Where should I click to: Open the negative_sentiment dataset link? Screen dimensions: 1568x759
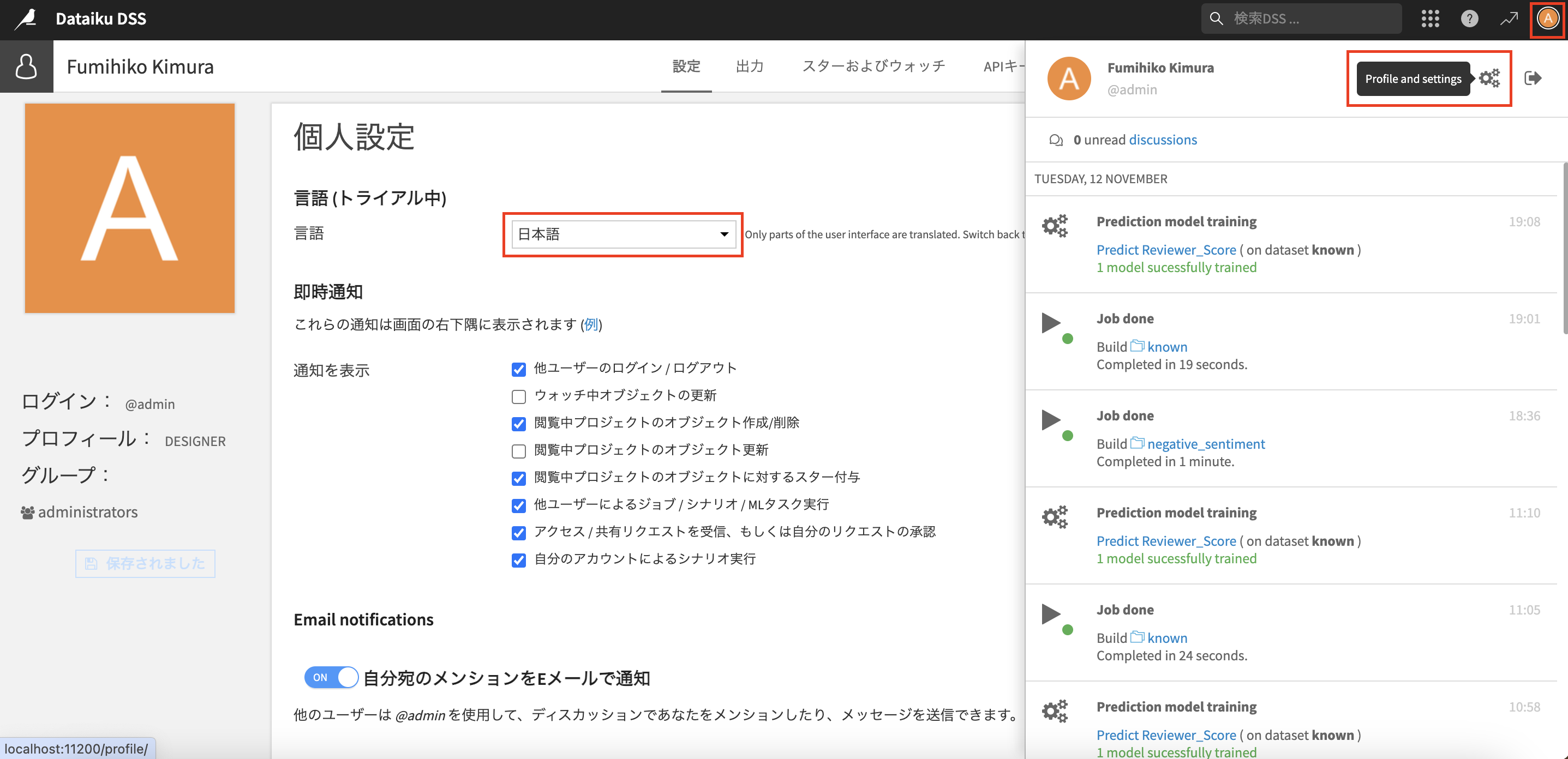click(x=1205, y=444)
